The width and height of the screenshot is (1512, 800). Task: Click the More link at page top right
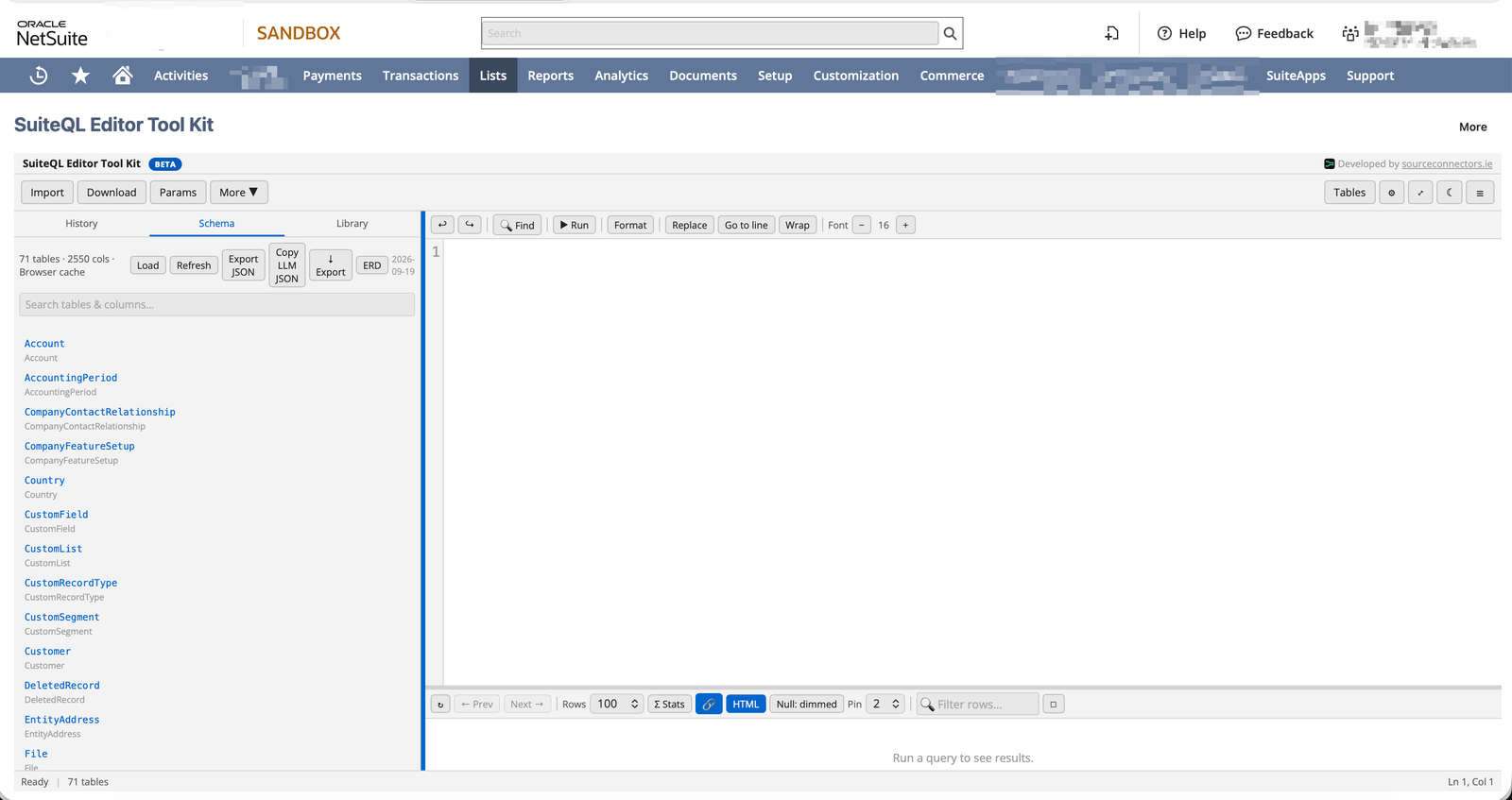[x=1472, y=128]
